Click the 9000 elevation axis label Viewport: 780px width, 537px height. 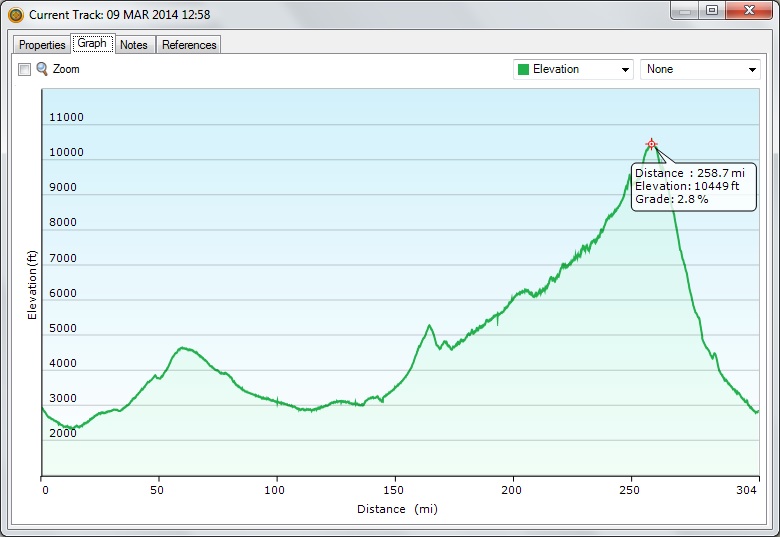[63, 187]
